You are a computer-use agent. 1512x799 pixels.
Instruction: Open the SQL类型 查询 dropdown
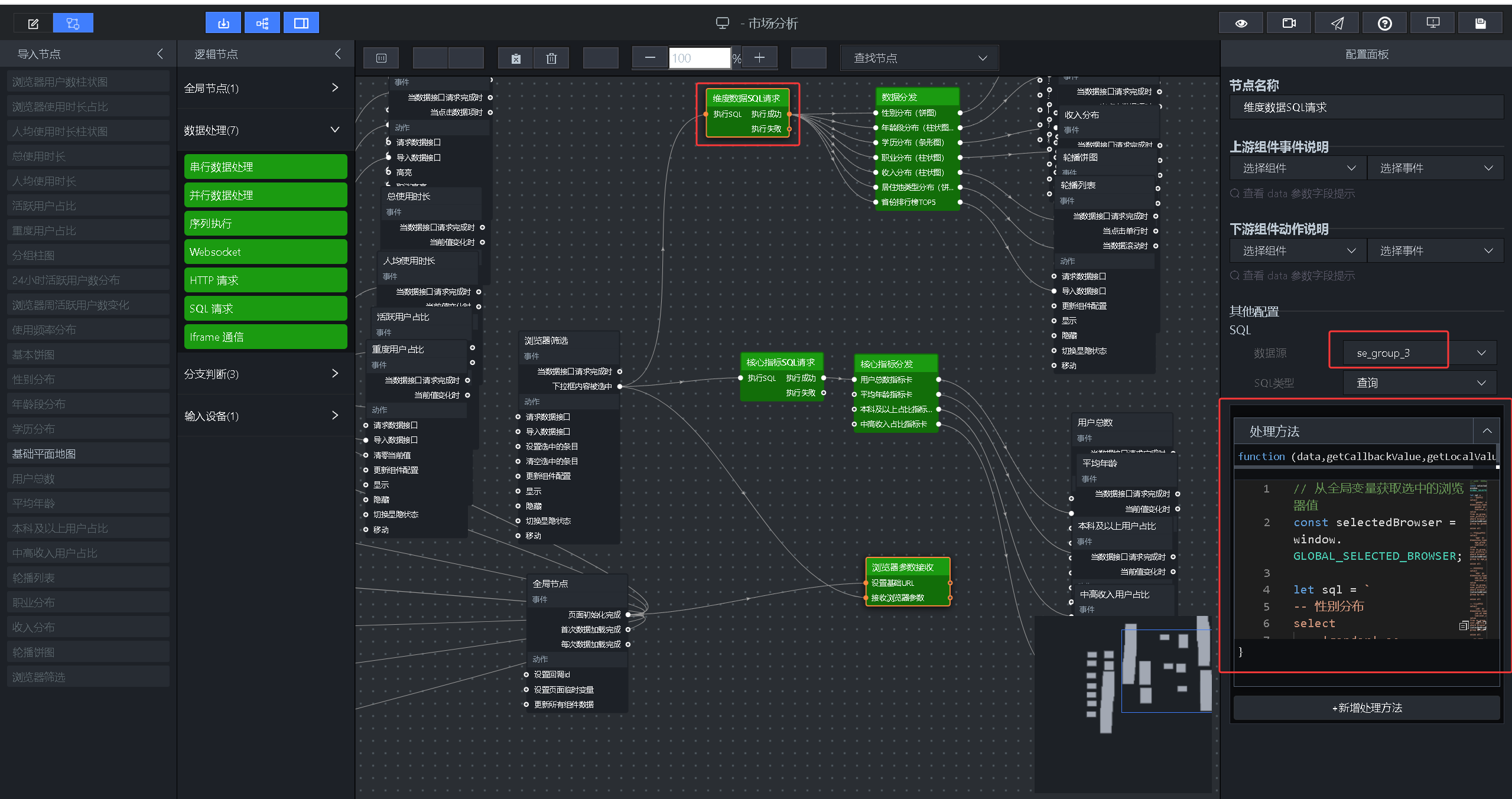click(x=1420, y=383)
